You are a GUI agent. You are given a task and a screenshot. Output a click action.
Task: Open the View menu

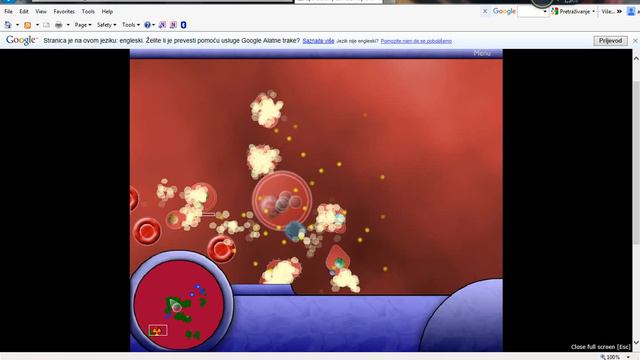coord(41,11)
